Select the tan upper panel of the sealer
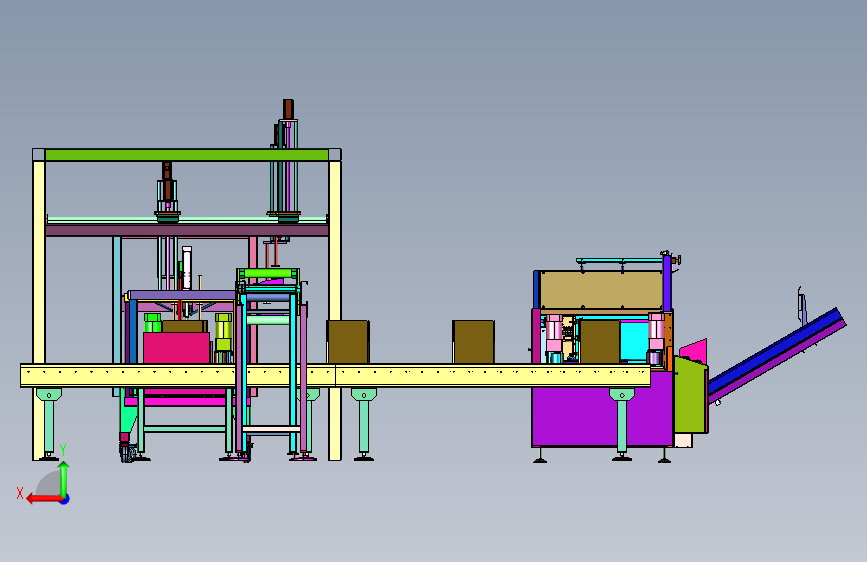Image resolution: width=867 pixels, height=562 pixels. 601,290
